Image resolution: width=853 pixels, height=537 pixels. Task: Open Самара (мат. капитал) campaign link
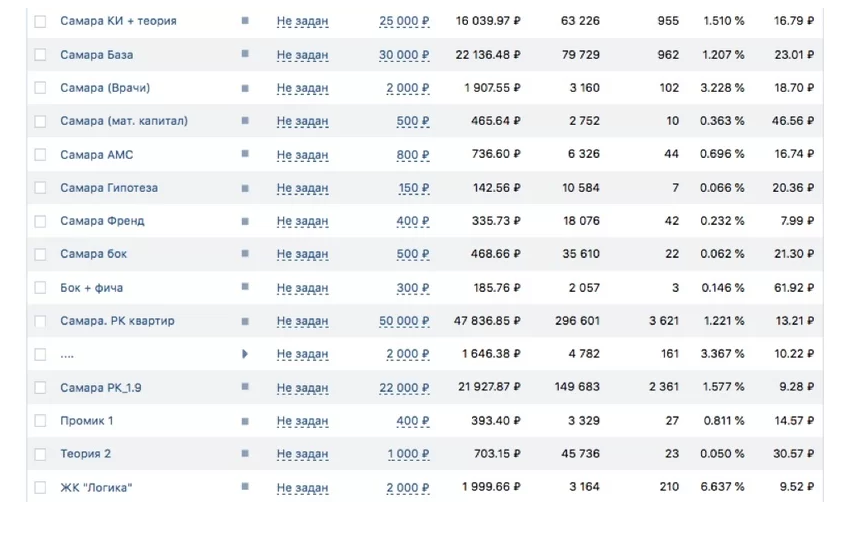pyautogui.click(x=124, y=121)
